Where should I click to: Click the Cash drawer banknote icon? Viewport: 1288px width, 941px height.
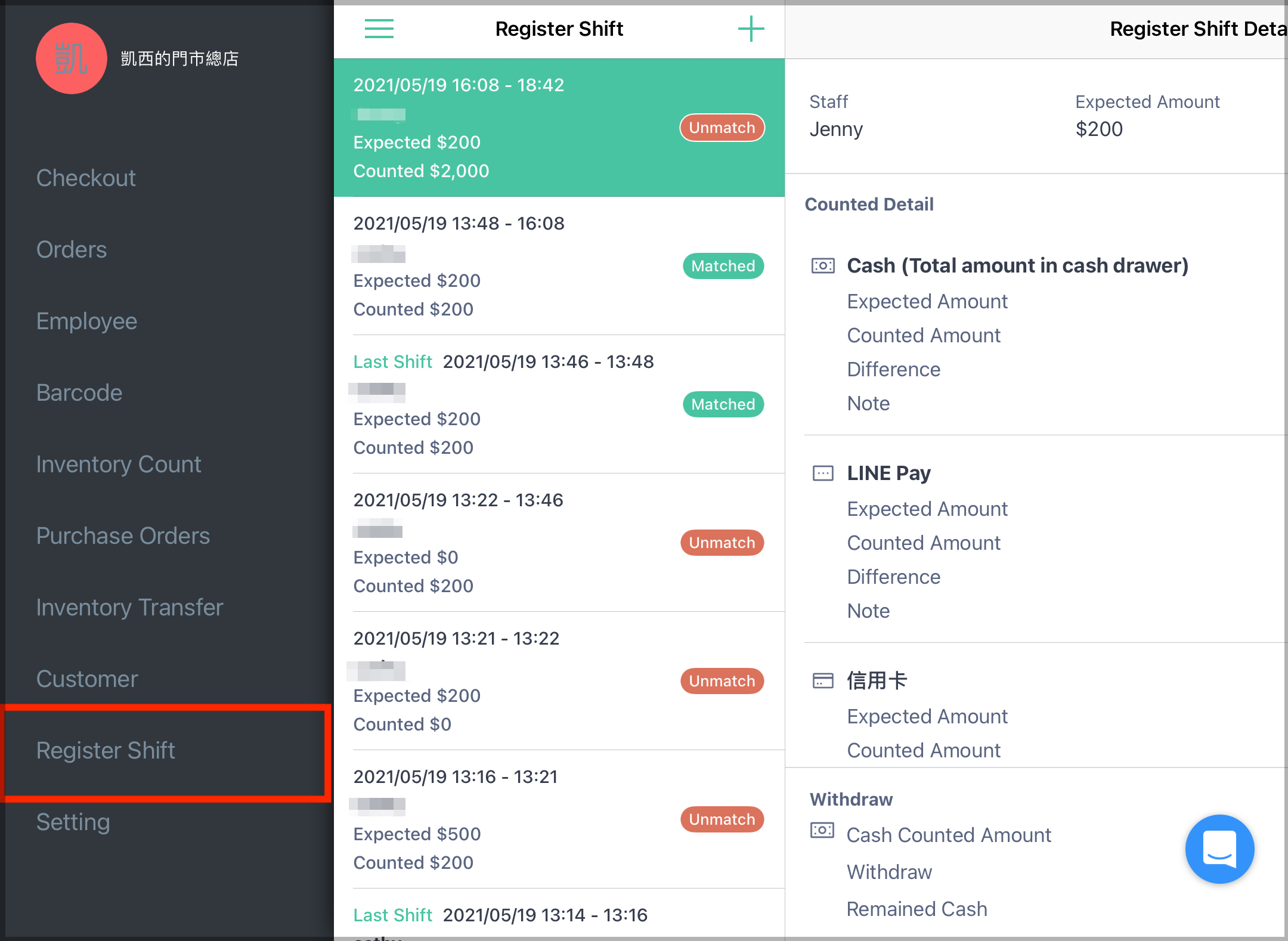click(823, 265)
